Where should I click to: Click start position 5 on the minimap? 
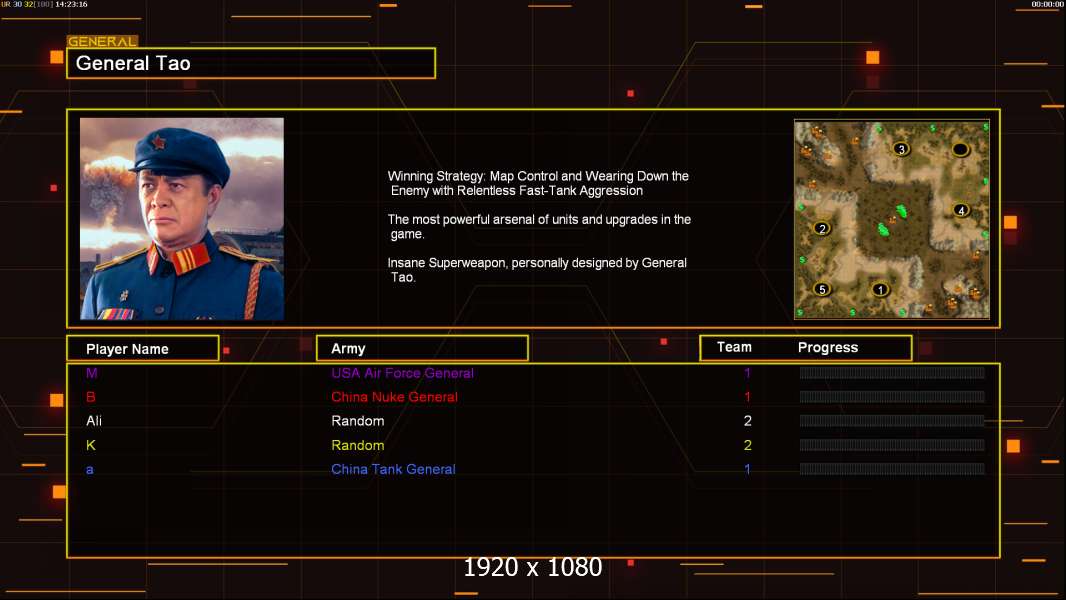pyautogui.click(x=822, y=289)
